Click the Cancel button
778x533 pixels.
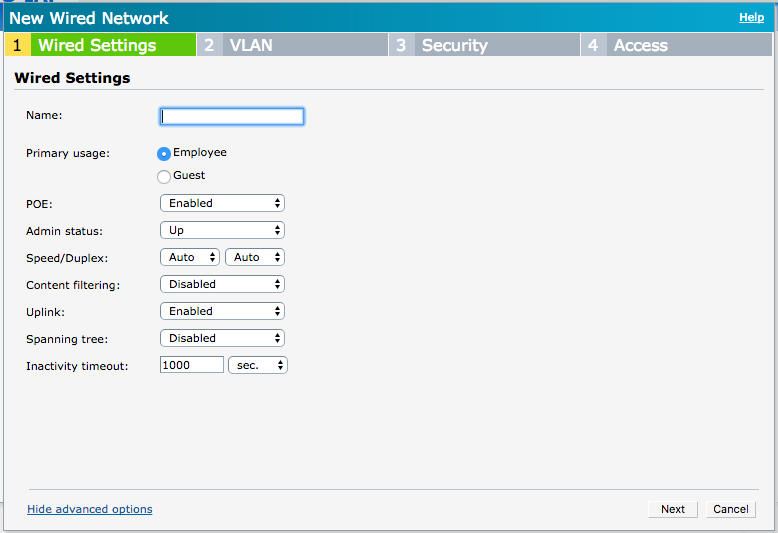731,509
